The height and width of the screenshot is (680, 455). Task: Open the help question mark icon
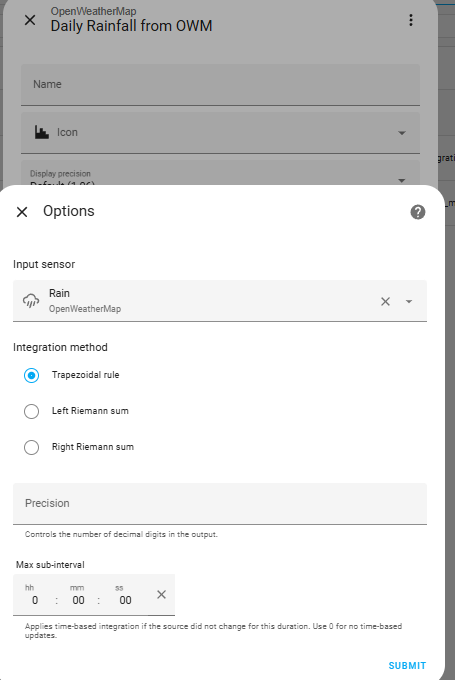(418, 212)
